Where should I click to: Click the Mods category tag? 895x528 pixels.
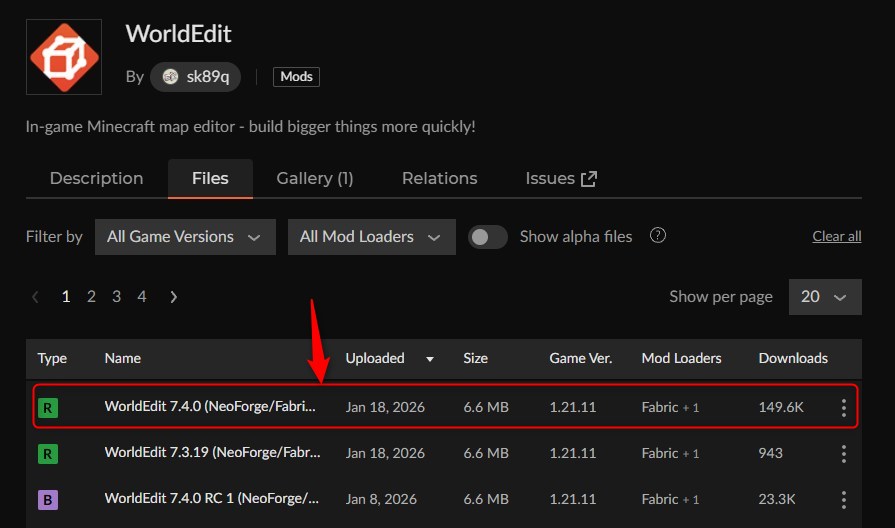[296, 77]
